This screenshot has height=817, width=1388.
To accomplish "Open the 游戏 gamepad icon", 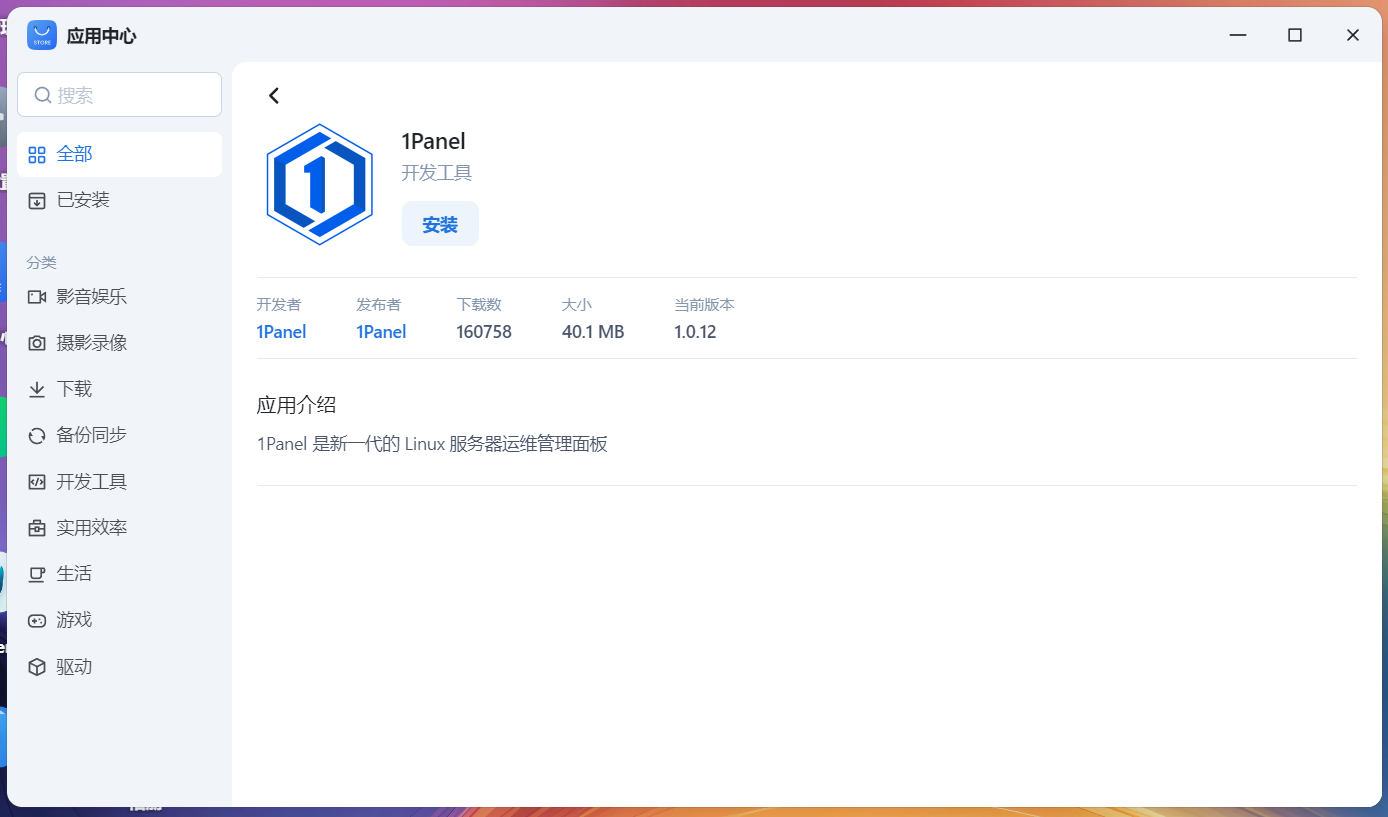I will (37, 620).
